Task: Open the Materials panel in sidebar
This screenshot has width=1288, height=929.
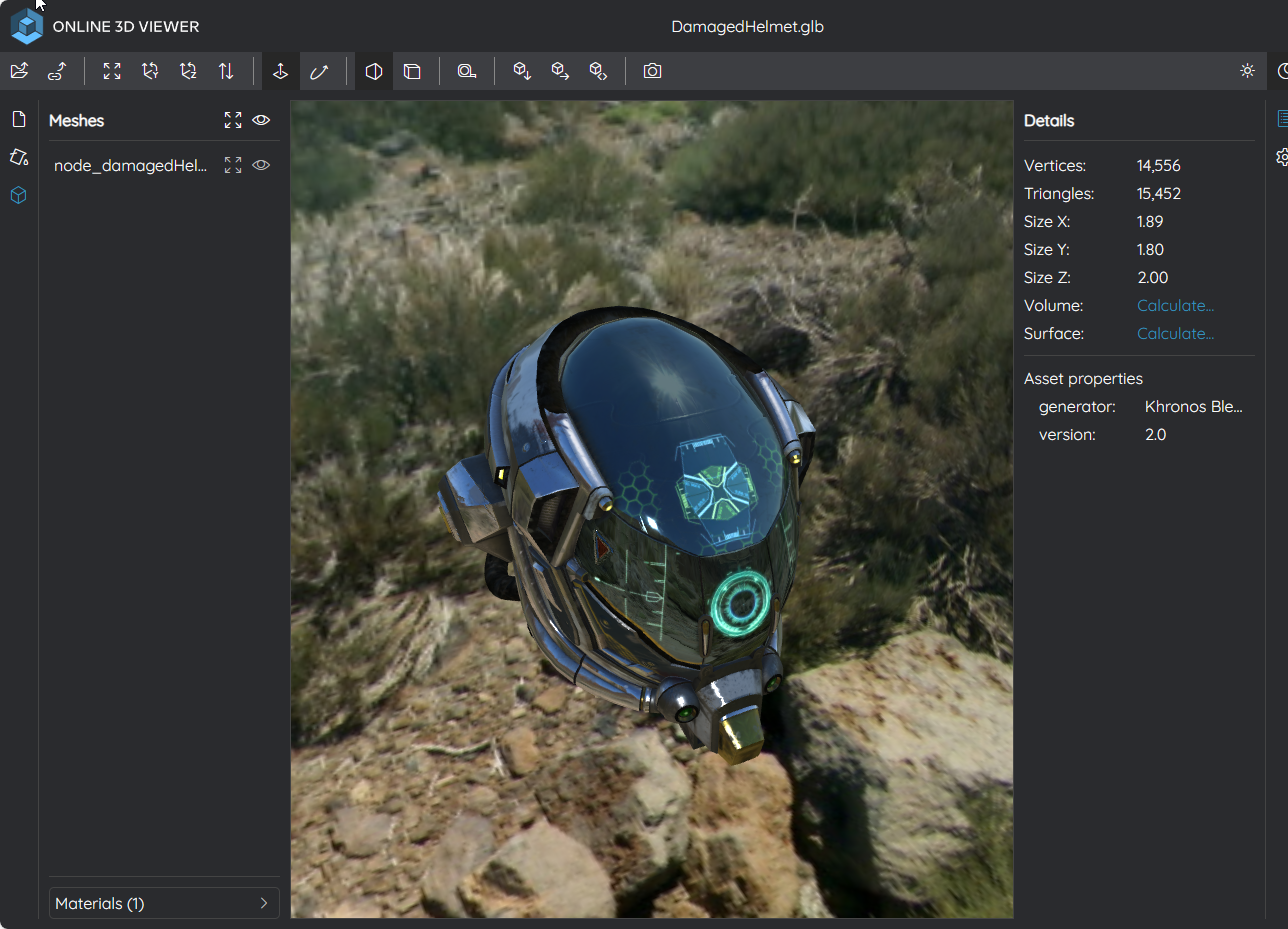Action: pos(18,157)
